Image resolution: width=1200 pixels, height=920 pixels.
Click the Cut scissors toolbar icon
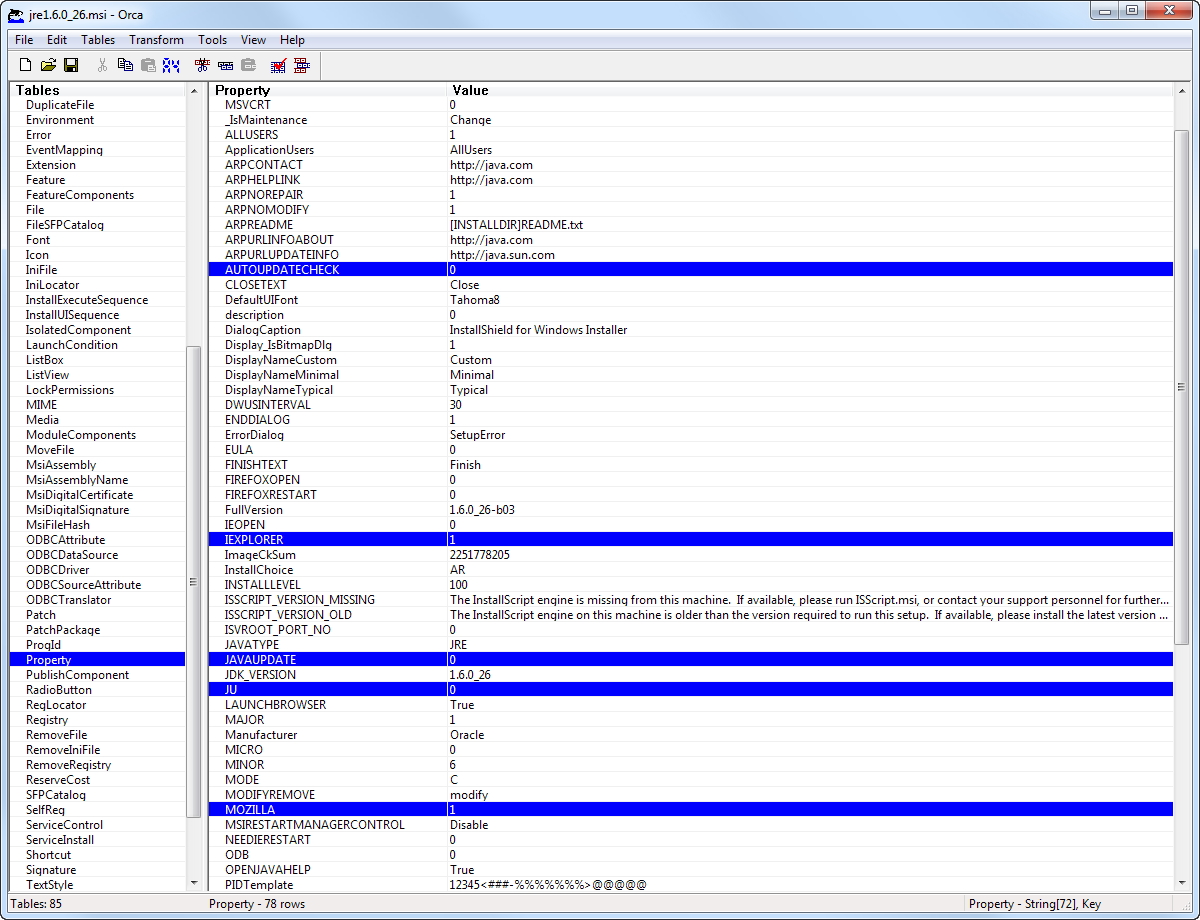click(102, 65)
